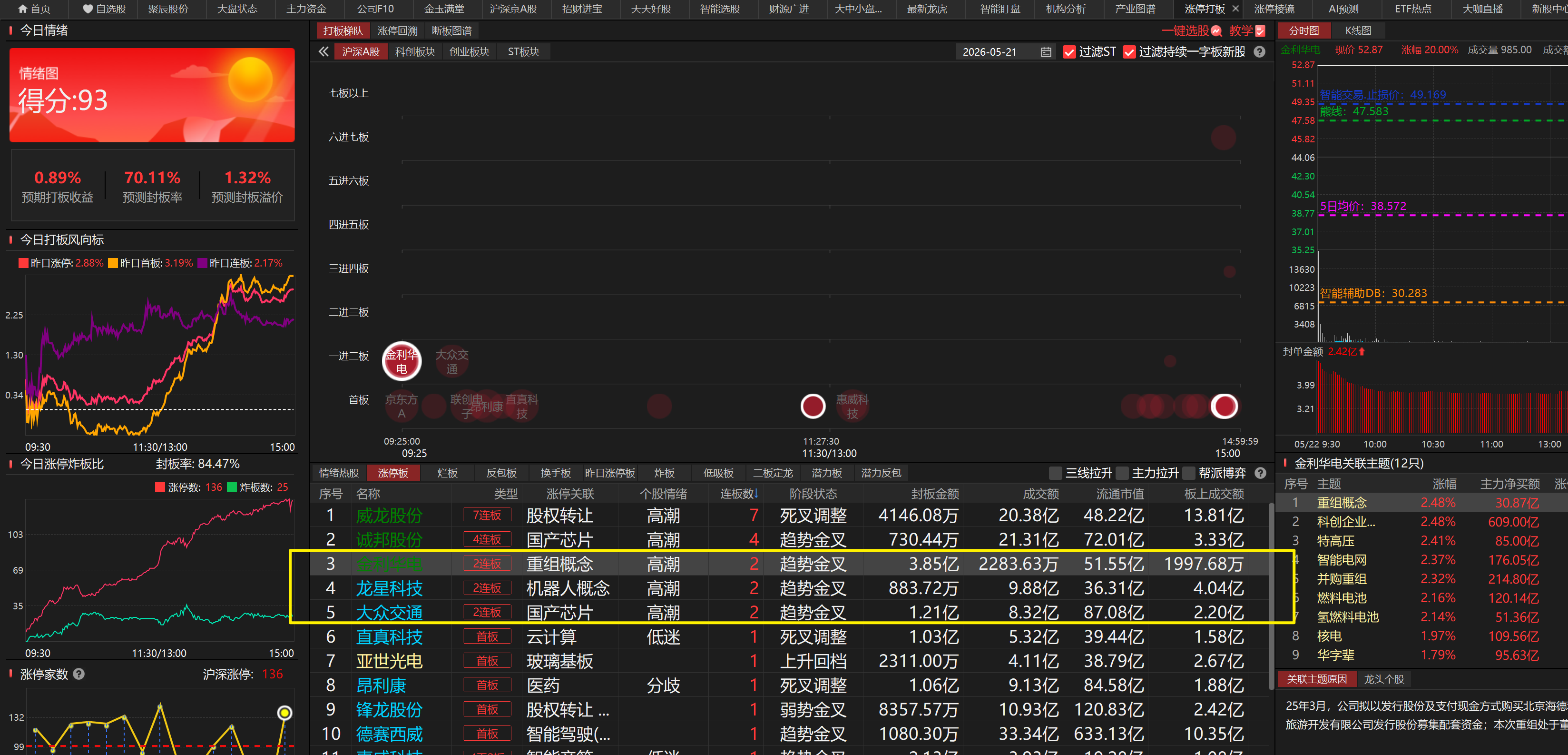1568x755 pixels.
Task: Open the 情绪热股 list tab
Action: coord(339,473)
